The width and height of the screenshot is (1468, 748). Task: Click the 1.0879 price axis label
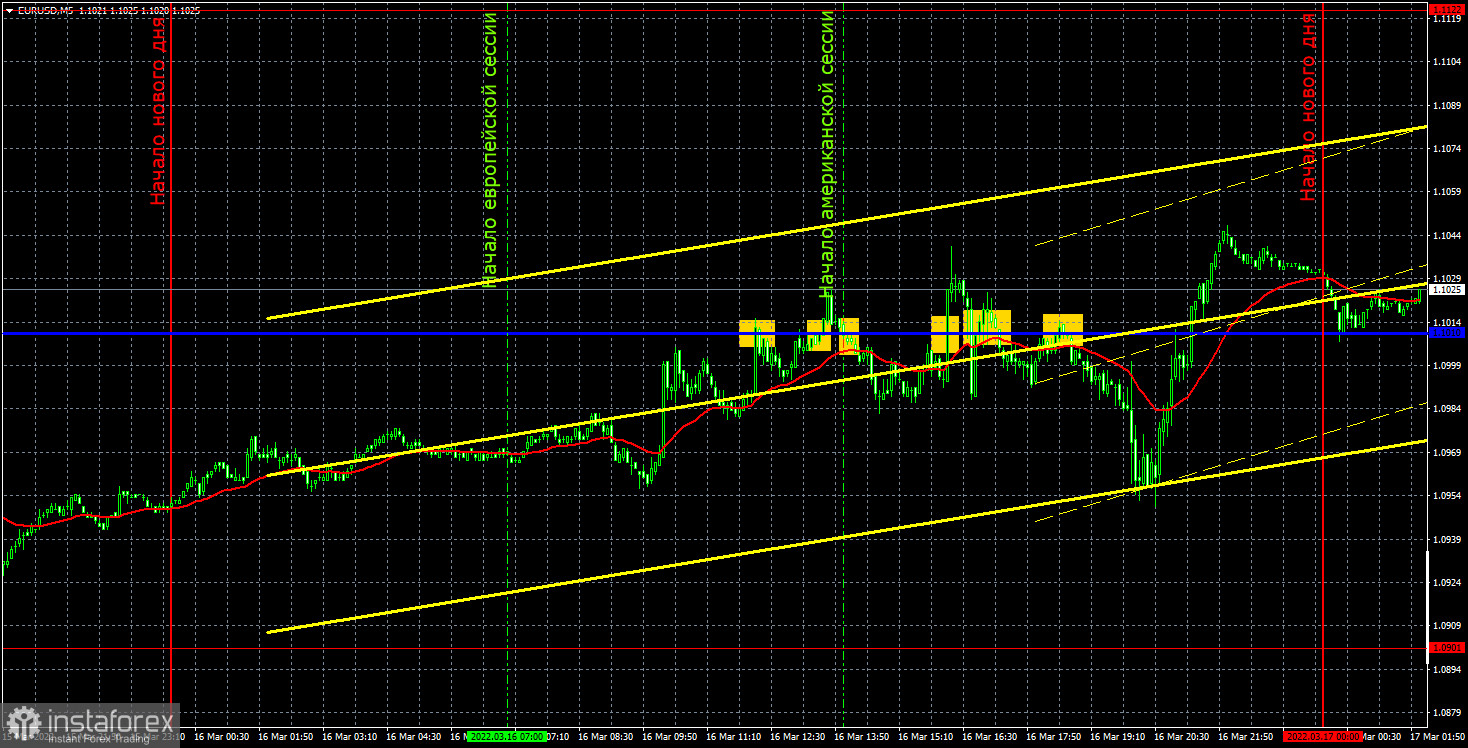1446,712
